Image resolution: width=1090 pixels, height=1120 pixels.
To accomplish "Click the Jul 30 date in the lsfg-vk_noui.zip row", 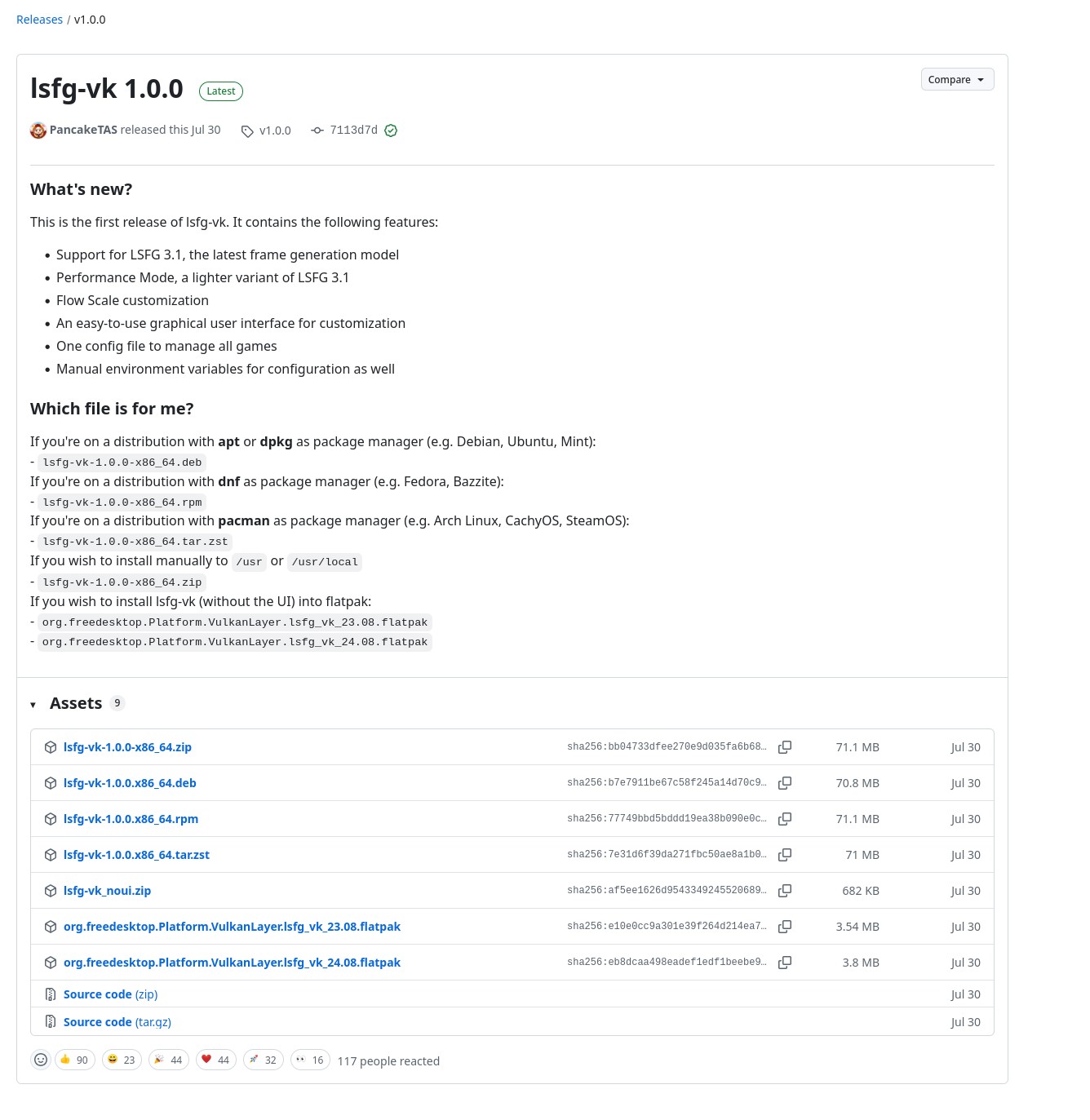I will tap(965, 891).
